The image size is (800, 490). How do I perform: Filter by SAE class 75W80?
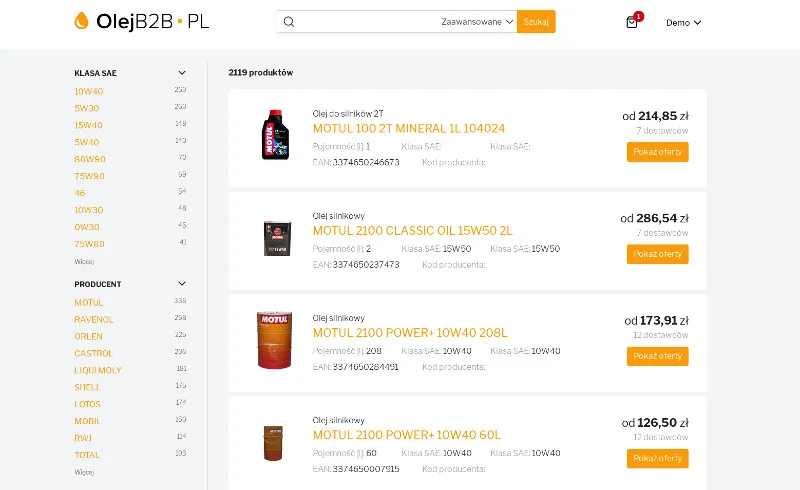89,243
